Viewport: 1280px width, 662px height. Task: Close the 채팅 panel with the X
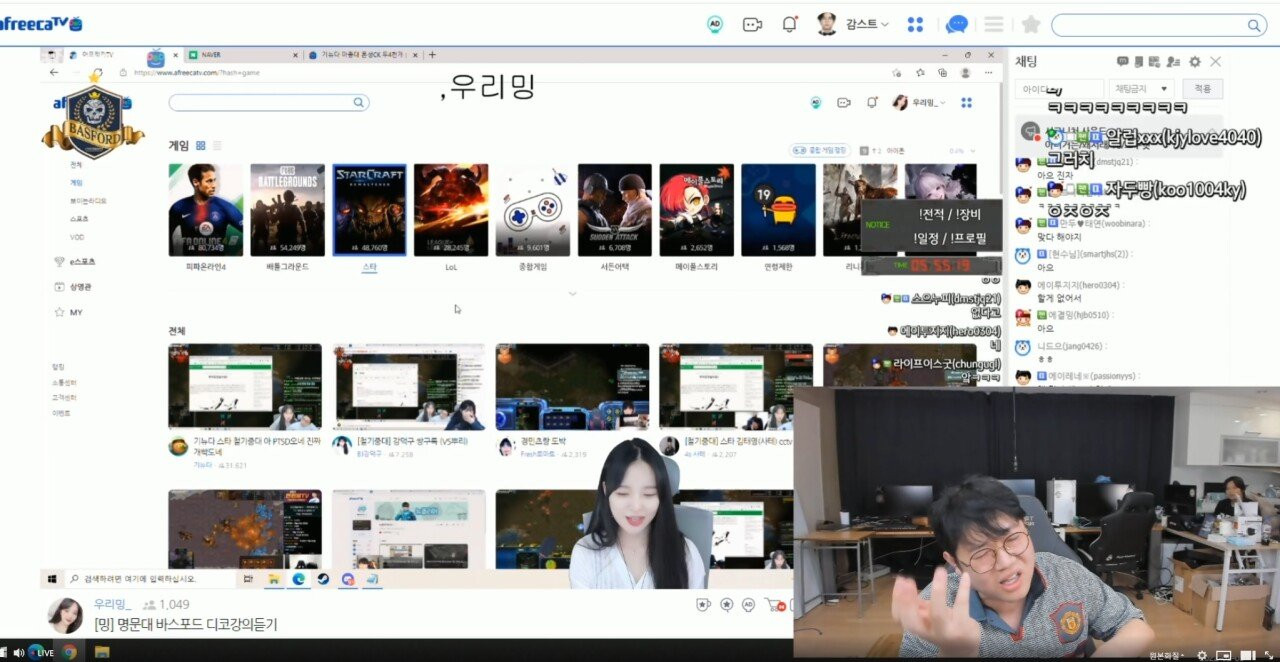(x=1215, y=62)
